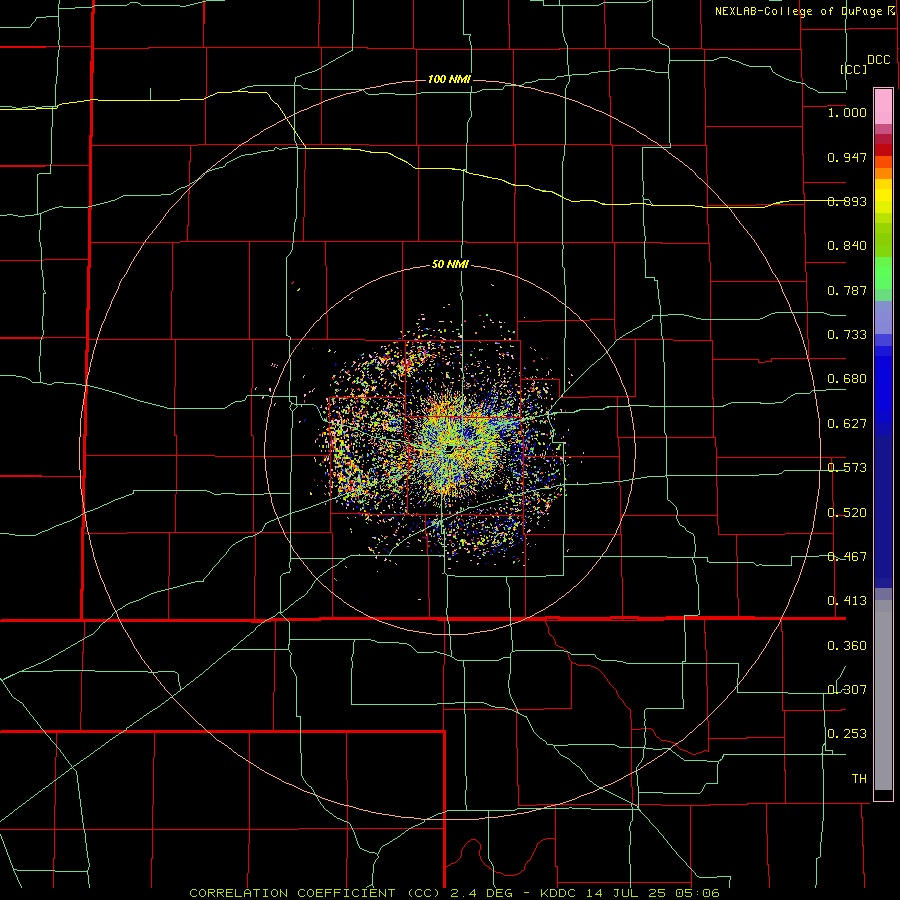Image resolution: width=900 pixels, height=900 pixels.
Task: Click the 0.787 color scale value
Action: 847,290
